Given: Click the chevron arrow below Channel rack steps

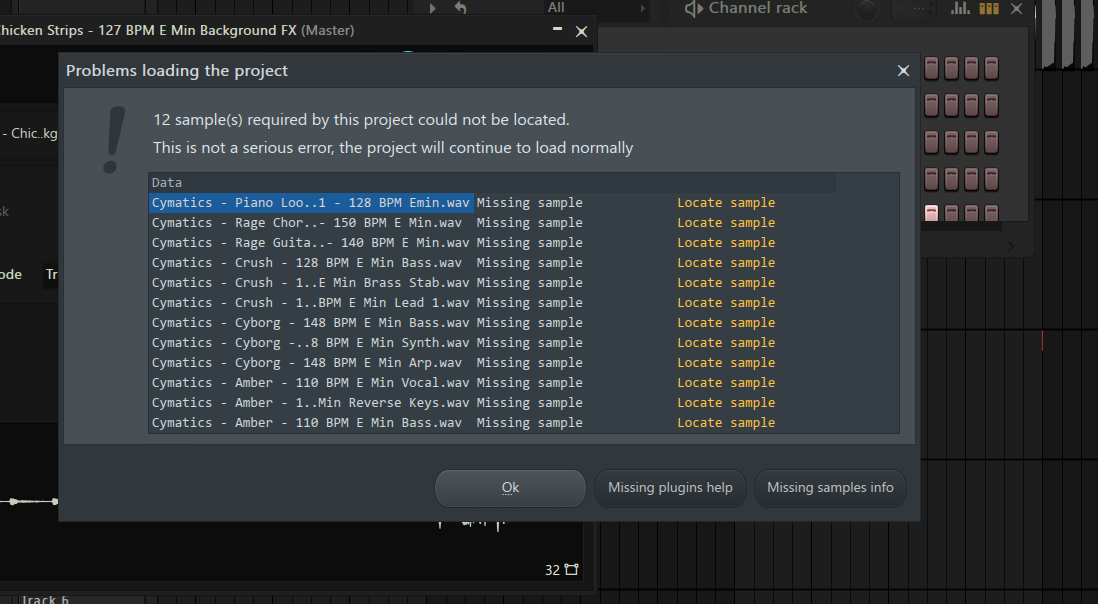Looking at the screenshot, I should pyautogui.click(x=1010, y=246).
